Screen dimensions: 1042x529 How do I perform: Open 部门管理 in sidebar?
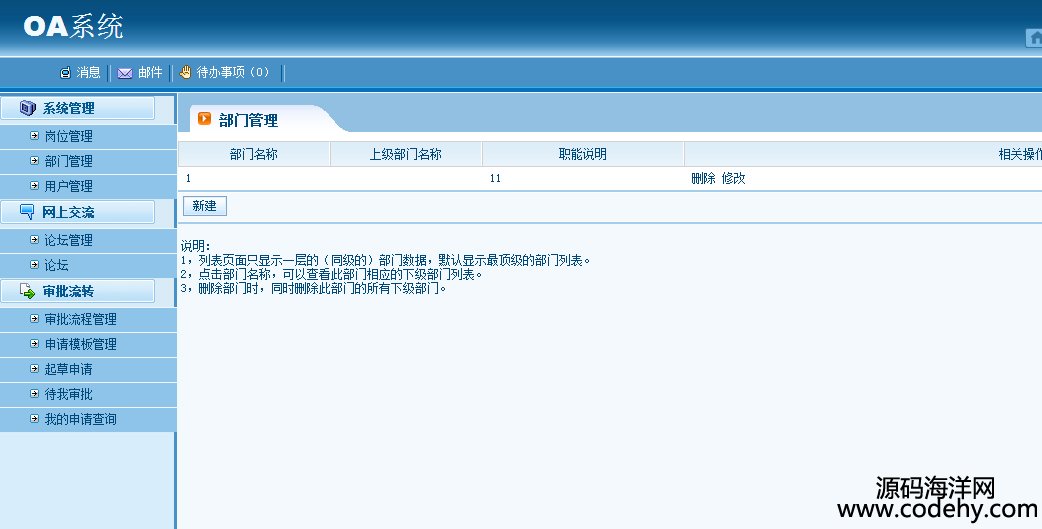[x=68, y=161]
